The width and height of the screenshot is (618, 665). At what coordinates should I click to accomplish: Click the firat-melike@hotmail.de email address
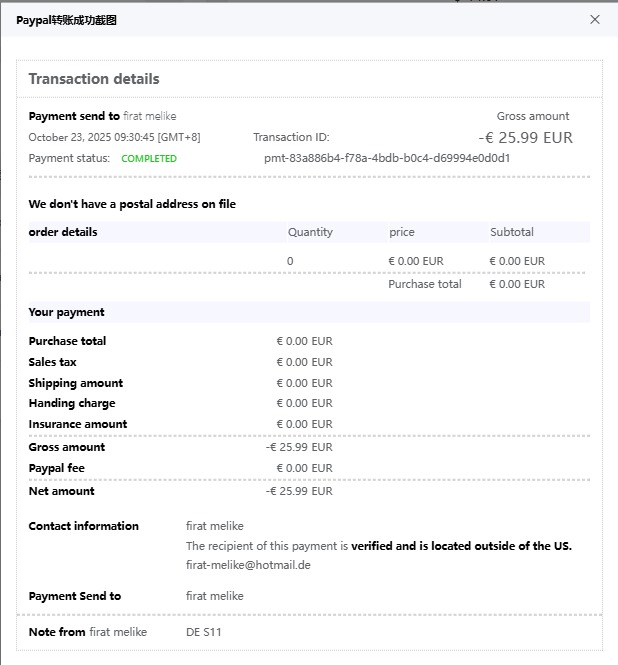[248, 565]
